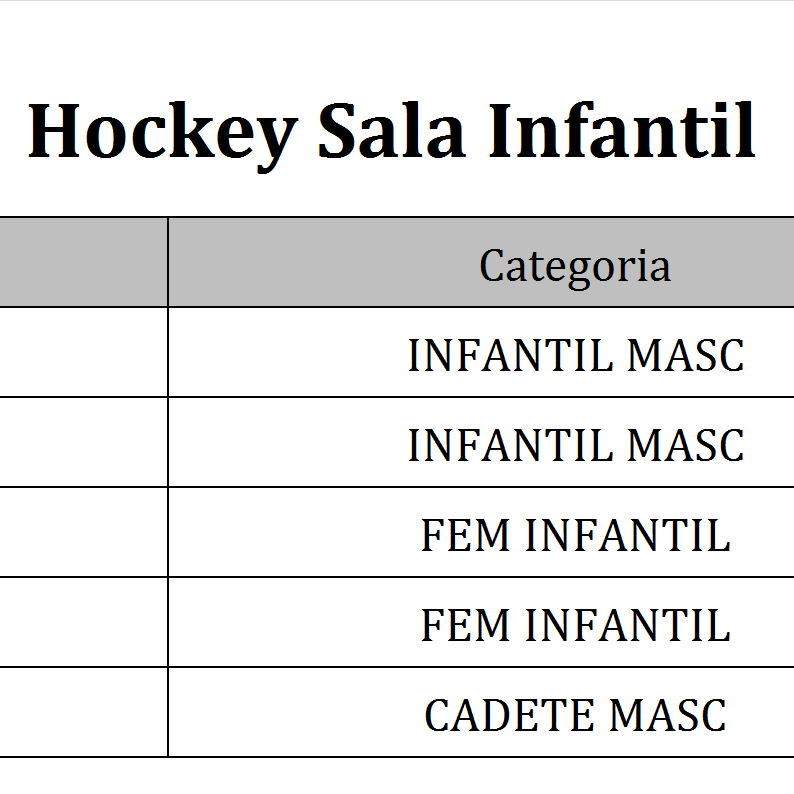Click the second FEM INFANTIL cell
This screenshot has height=794, width=794.
click(x=576, y=626)
